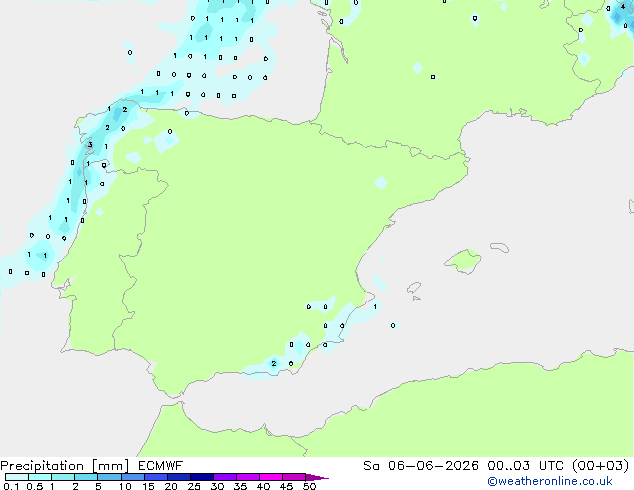Click the Menorca island outline
Image resolution: width=634 pixels, height=490 pixels.
[499, 247]
